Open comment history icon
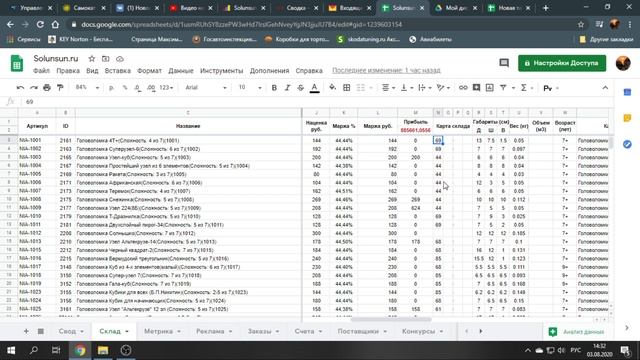640x360 pixels. pos(504,63)
